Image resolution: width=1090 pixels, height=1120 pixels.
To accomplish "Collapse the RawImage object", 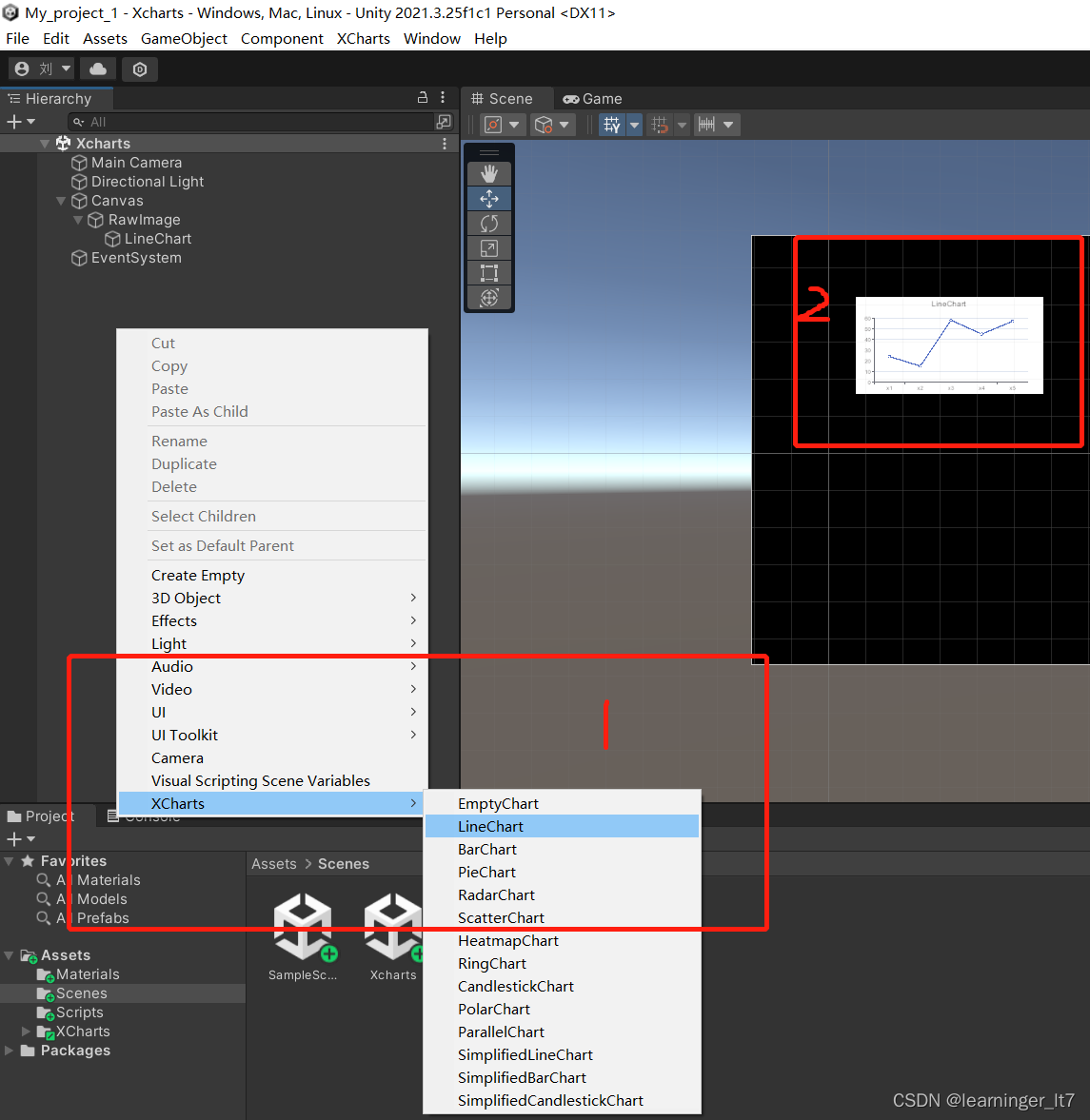I will coord(78,220).
